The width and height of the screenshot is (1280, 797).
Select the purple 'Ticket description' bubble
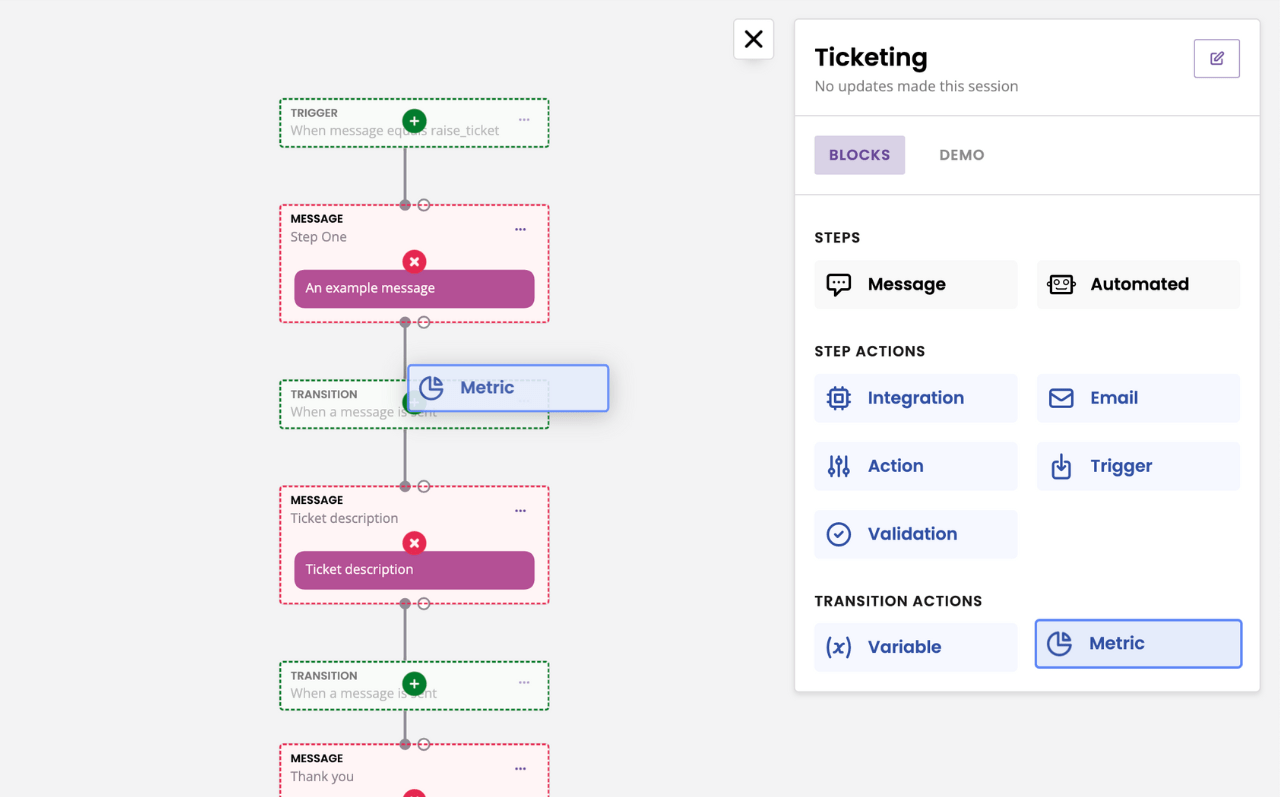(x=414, y=570)
